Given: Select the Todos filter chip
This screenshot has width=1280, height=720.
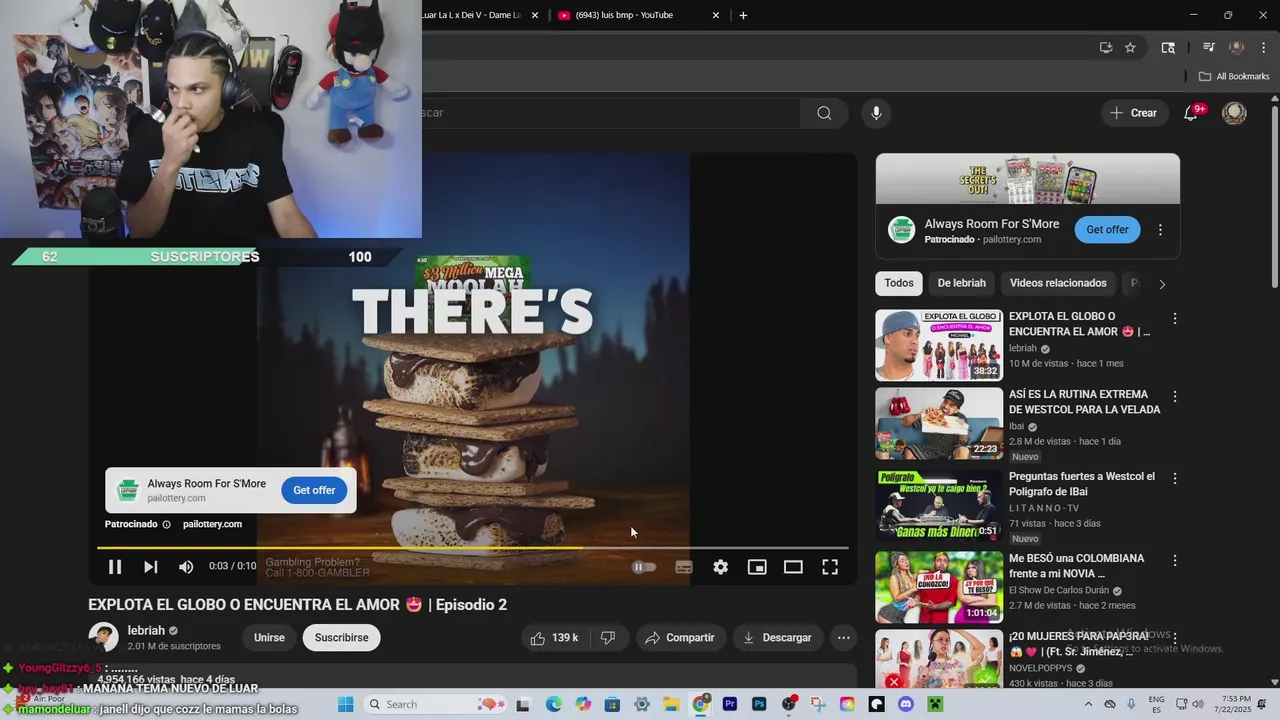Looking at the screenshot, I should (x=899, y=283).
